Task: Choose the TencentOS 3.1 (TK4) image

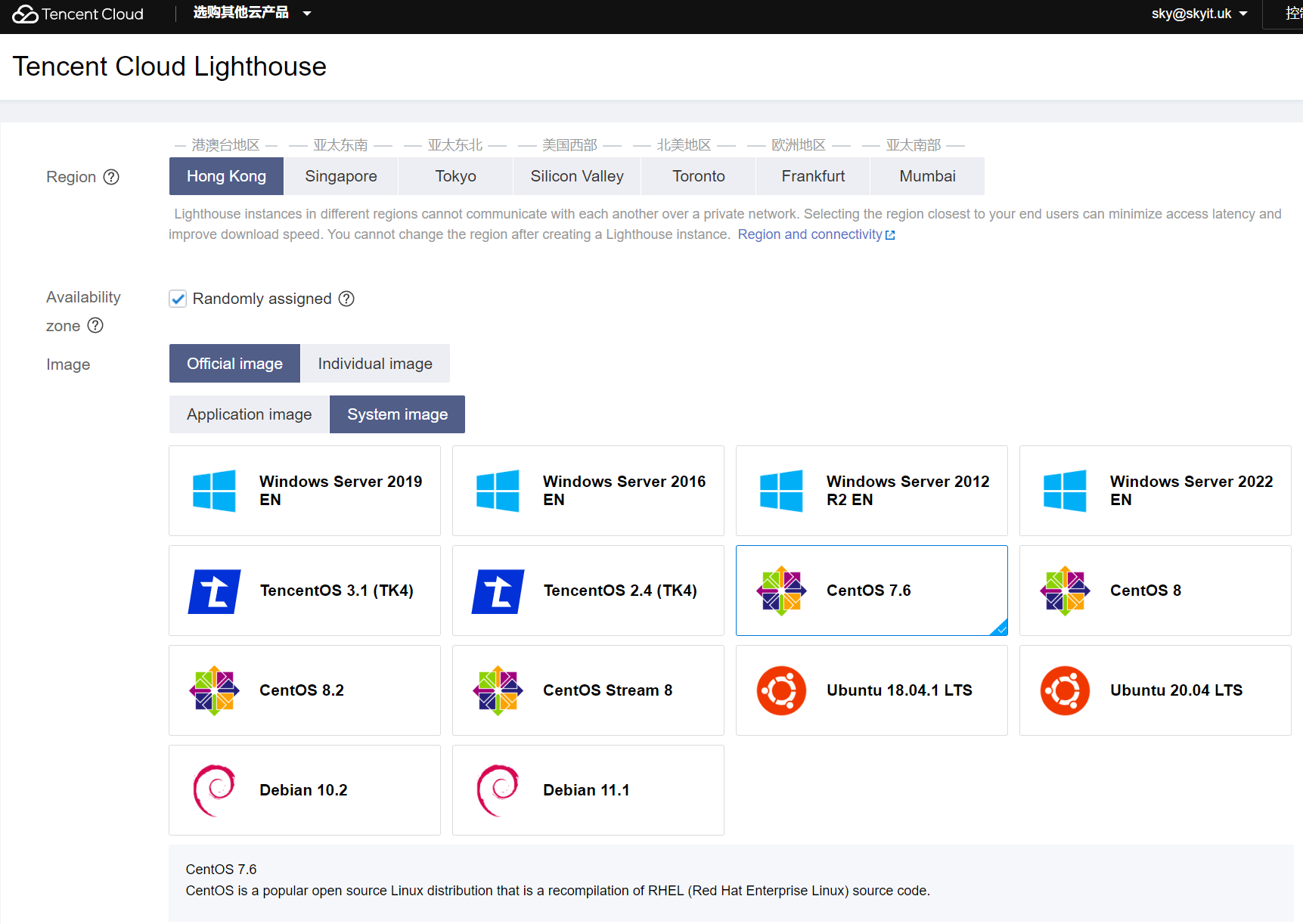Action: click(x=304, y=591)
